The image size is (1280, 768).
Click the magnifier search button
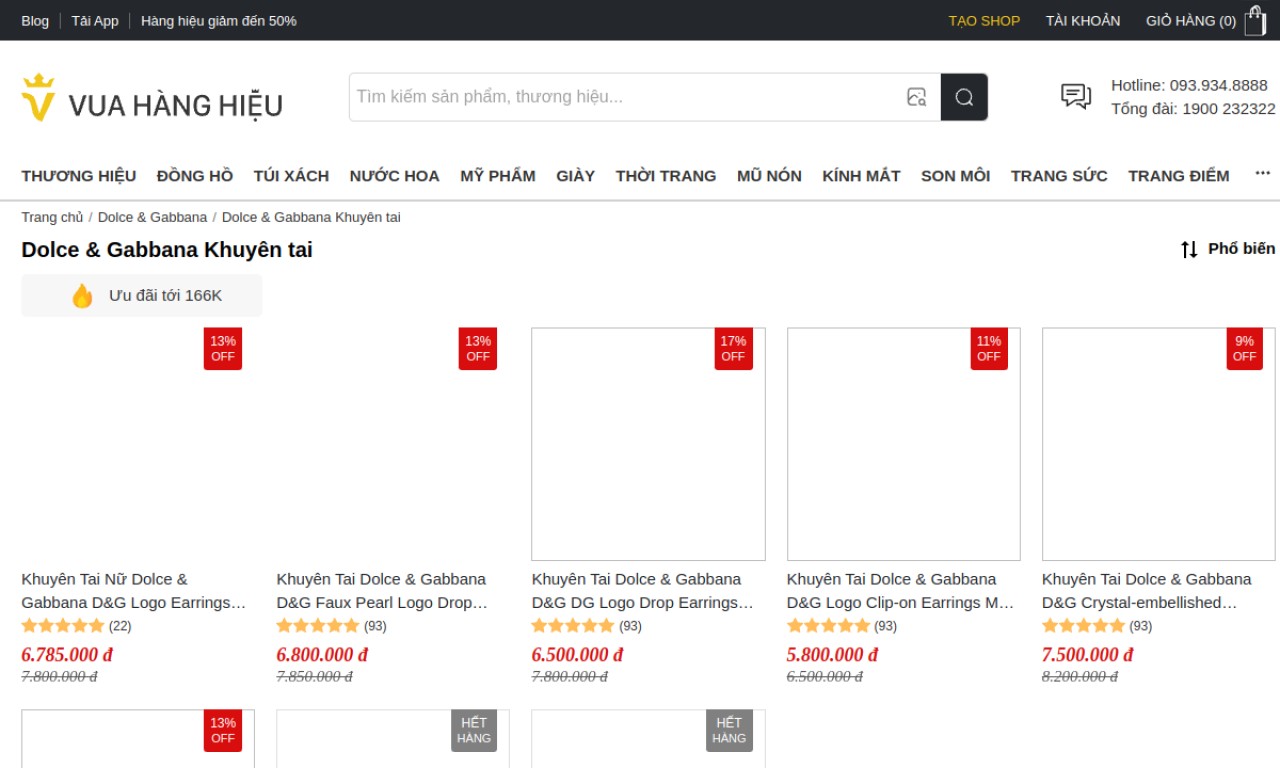[964, 97]
